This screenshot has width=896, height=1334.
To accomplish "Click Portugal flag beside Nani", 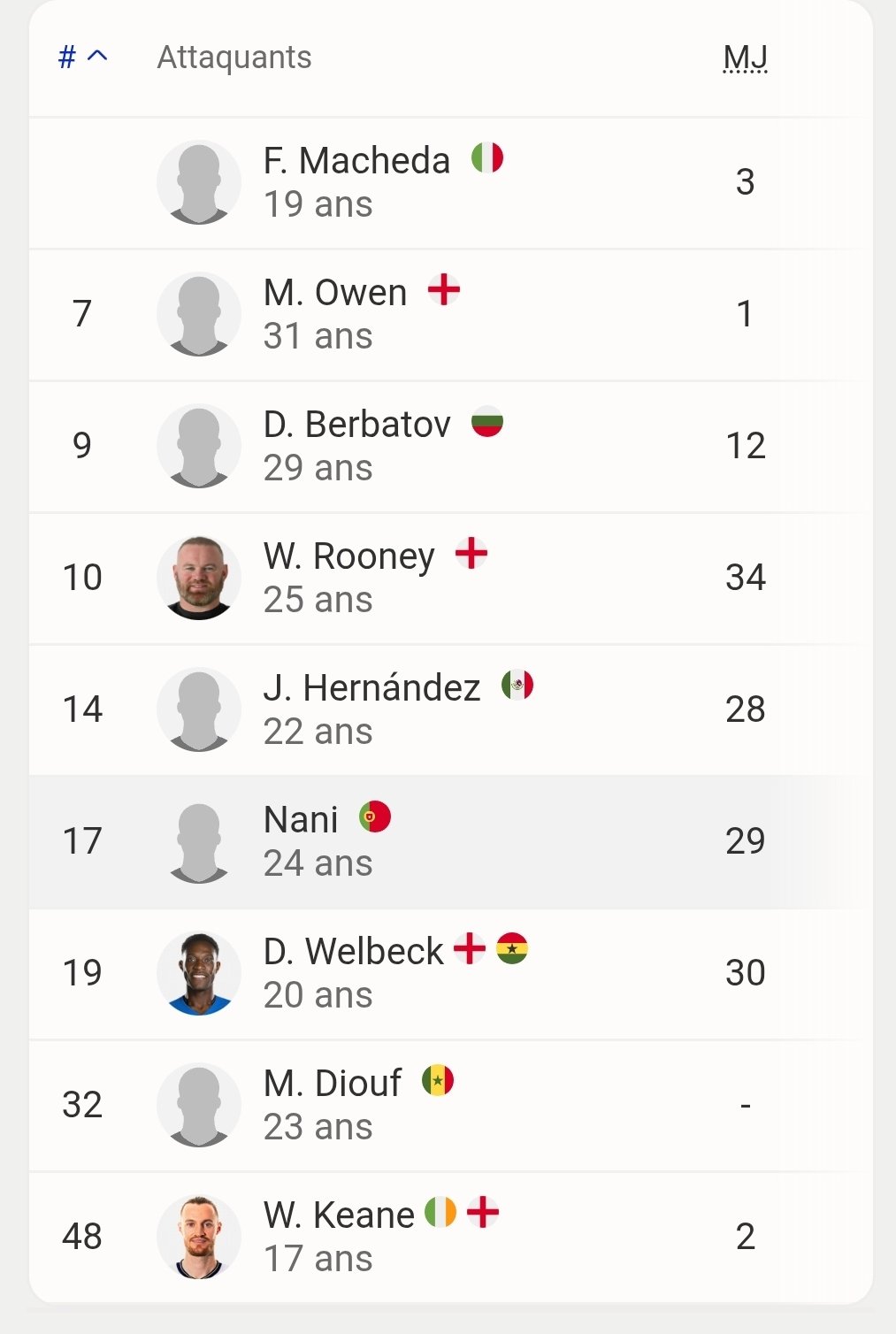I will [x=375, y=816].
